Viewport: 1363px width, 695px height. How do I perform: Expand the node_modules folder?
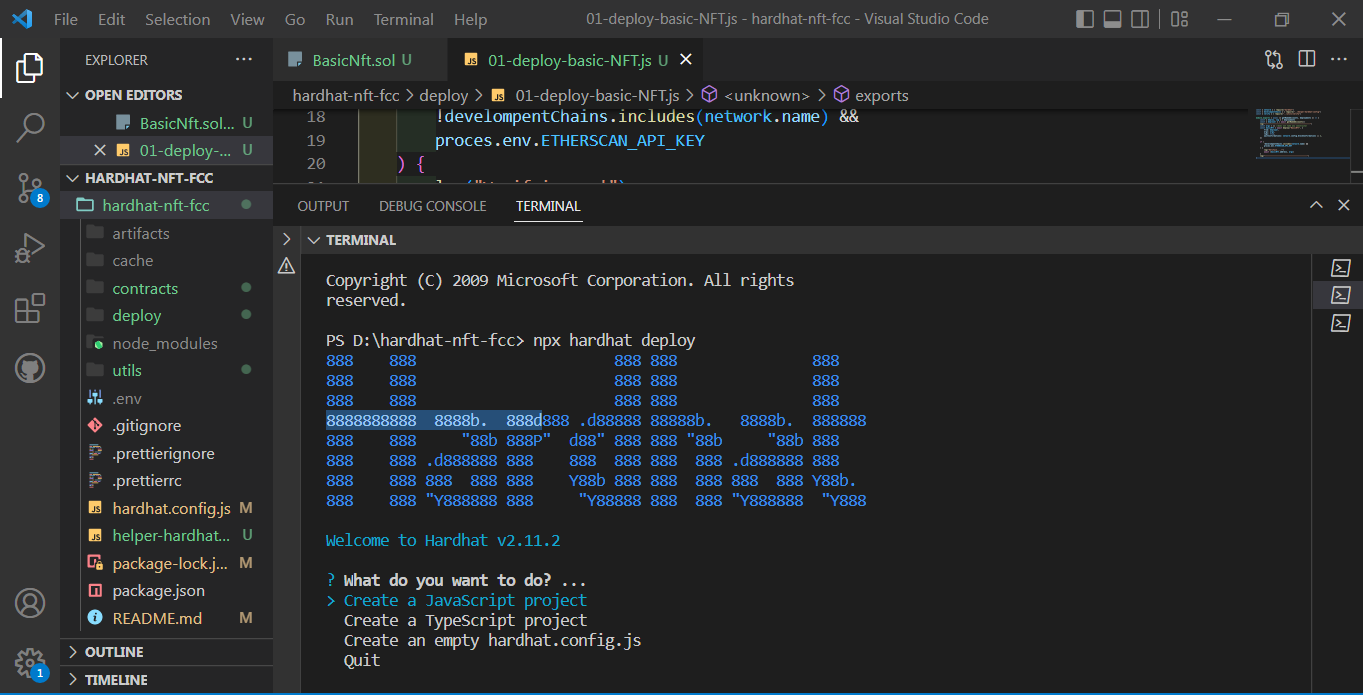[x=167, y=343]
